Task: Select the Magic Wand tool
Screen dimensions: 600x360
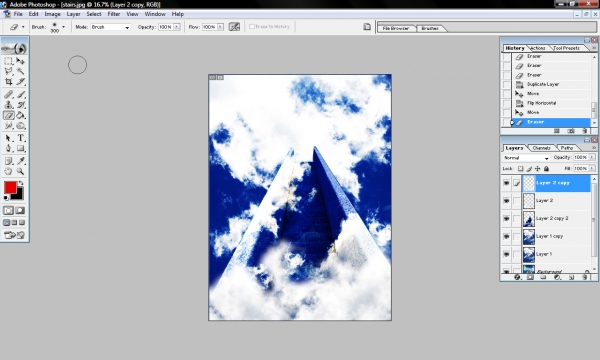Action: tap(20, 71)
